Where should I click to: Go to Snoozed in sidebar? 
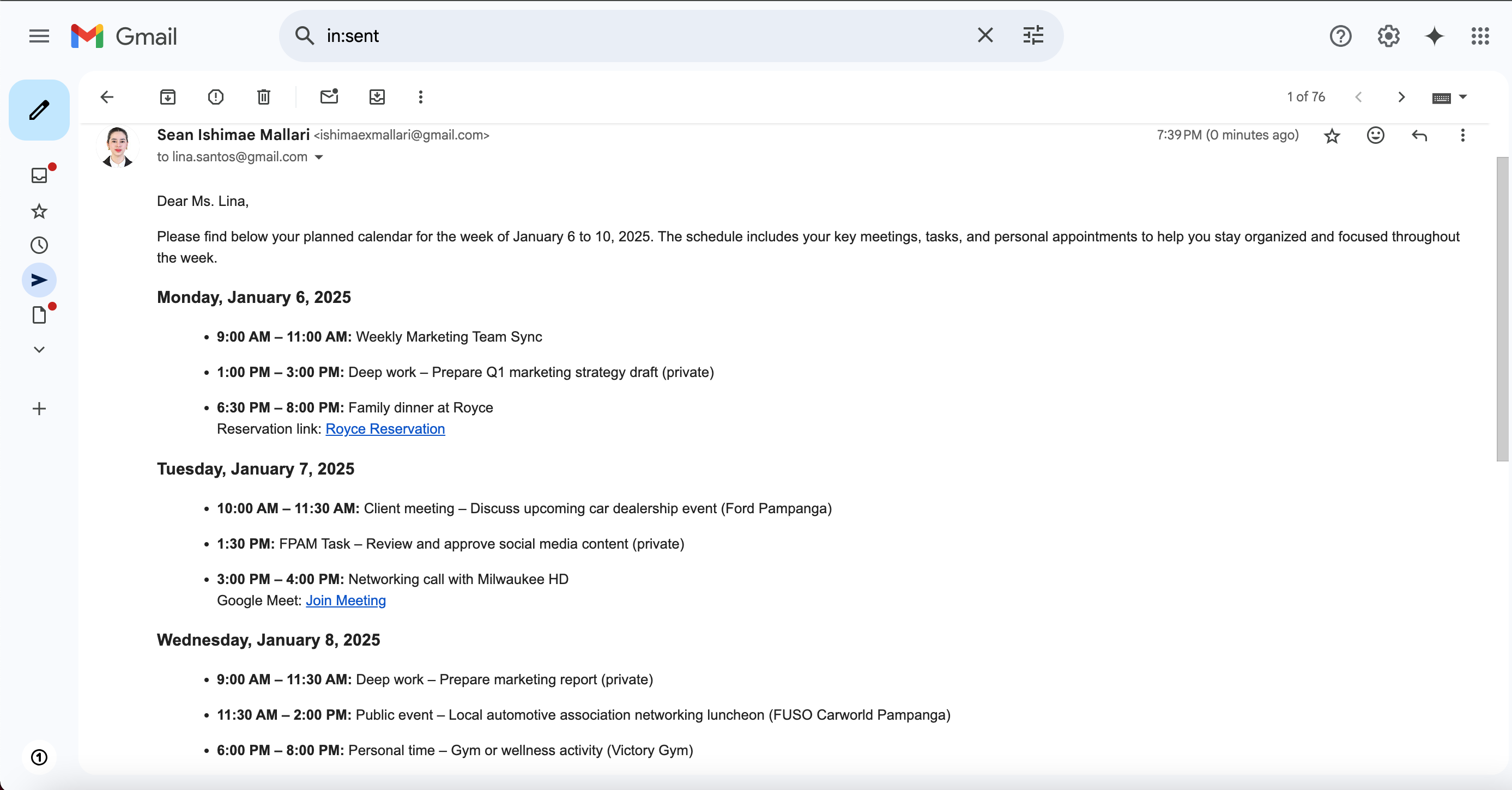pyautogui.click(x=39, y=245)
